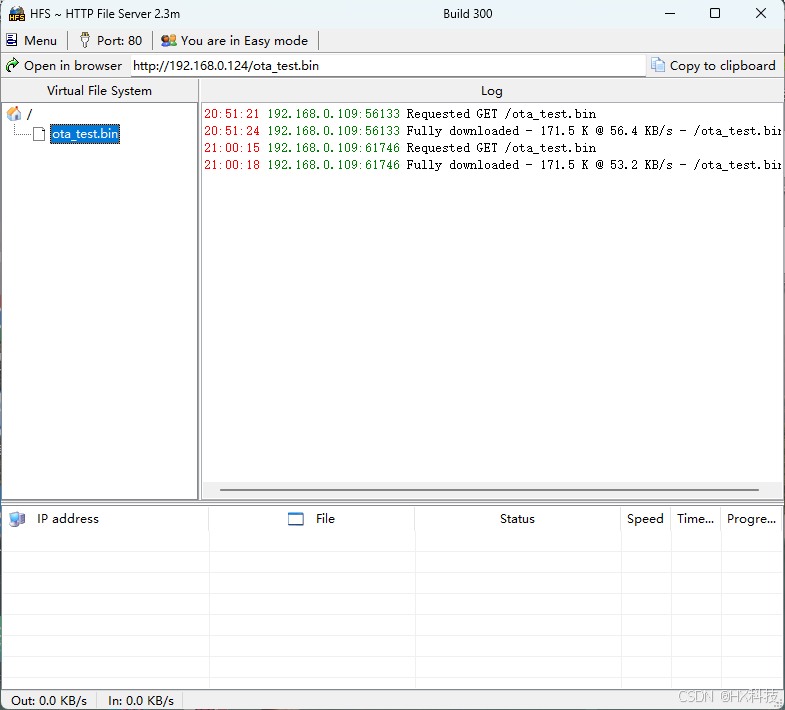Click the Menu icon in toolbar

12,40
